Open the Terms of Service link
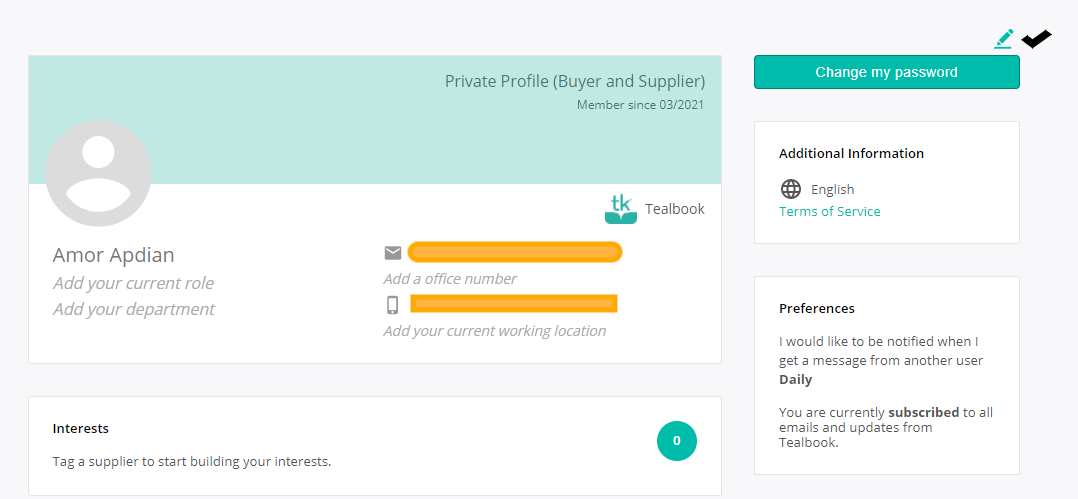This screenshot has width=1078, height=499. 830,212
